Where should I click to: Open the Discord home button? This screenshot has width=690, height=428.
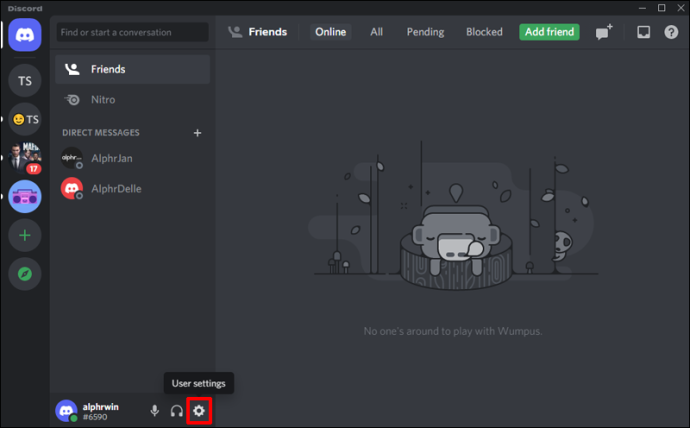tap(25, 35)
